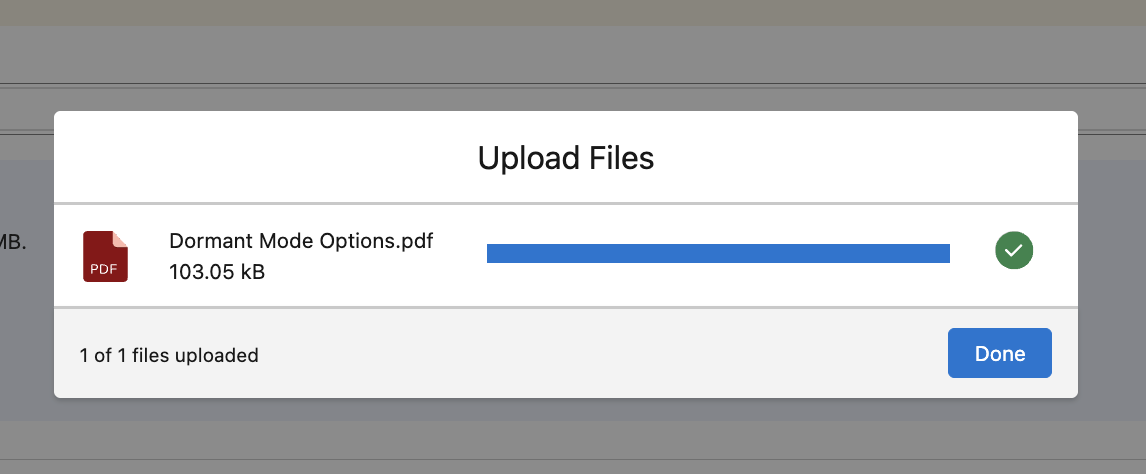Select the Dormant Mode Options.pdf file name
Image resolution: width=1146 pixels, height=474 pixels.
[x=301, y=241]
